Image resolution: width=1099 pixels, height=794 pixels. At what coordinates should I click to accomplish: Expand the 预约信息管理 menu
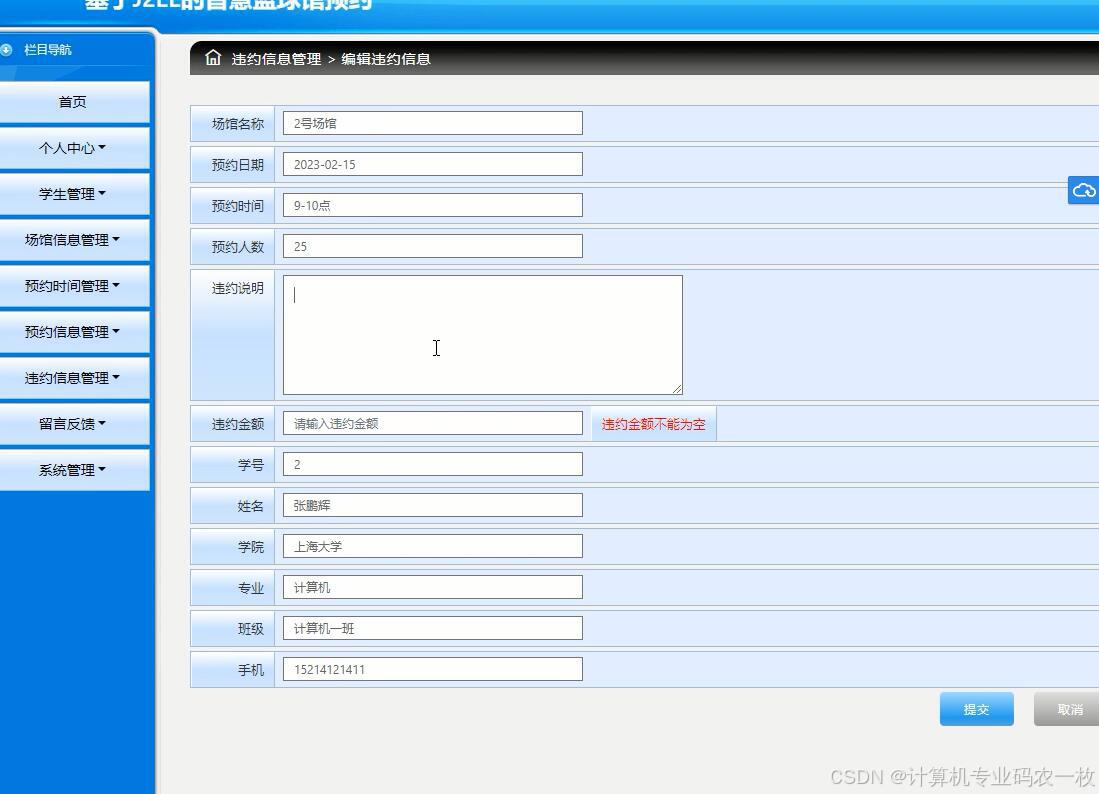click(x=71, y=331)
